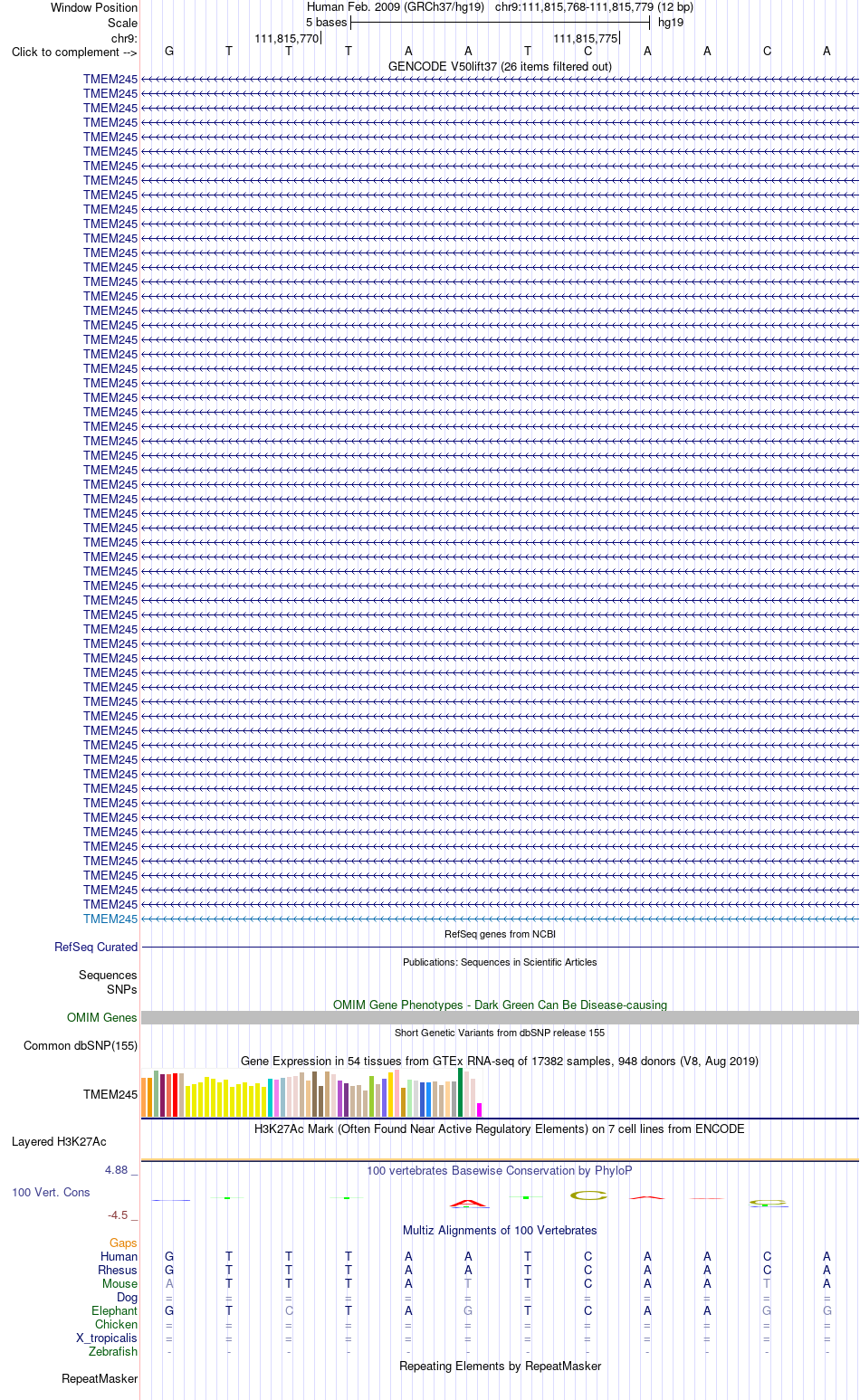Click the 'hg19' text beside the scale bar
The image size is (860, 1400).
[x=671, y=22]
